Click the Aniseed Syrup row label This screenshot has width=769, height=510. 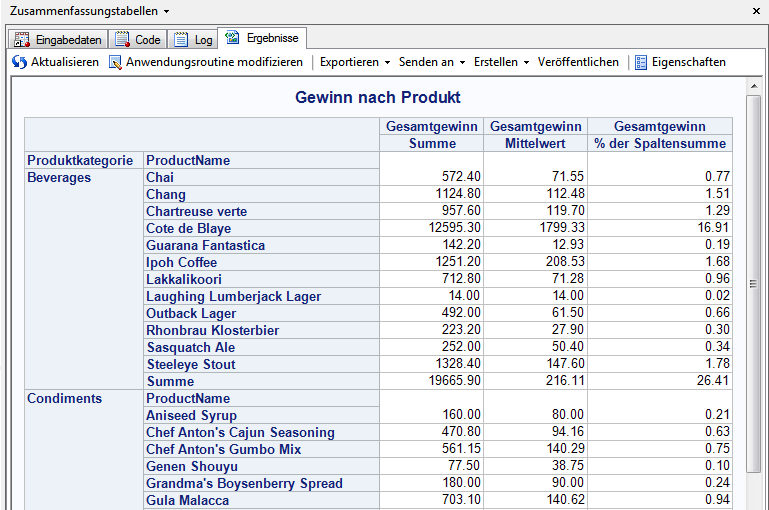click(x=191, y=415)
